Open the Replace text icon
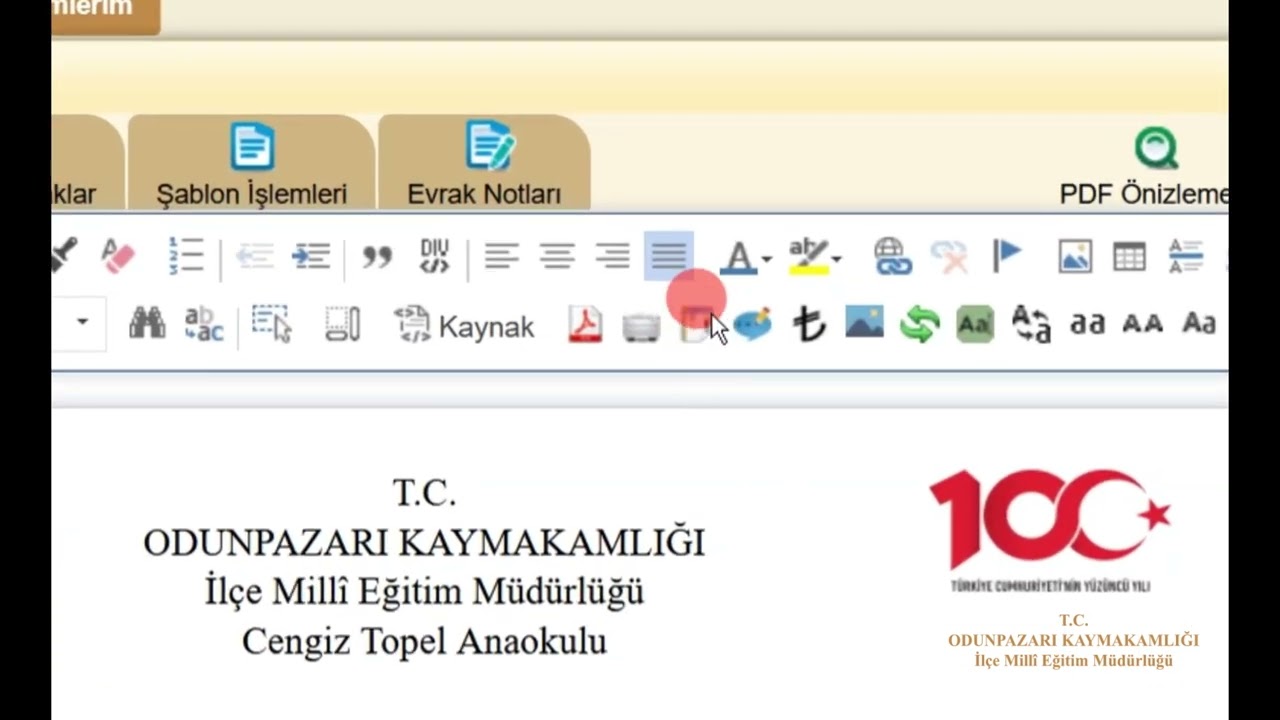Viewport: 1280px width, 720px height. pos(204,324)
